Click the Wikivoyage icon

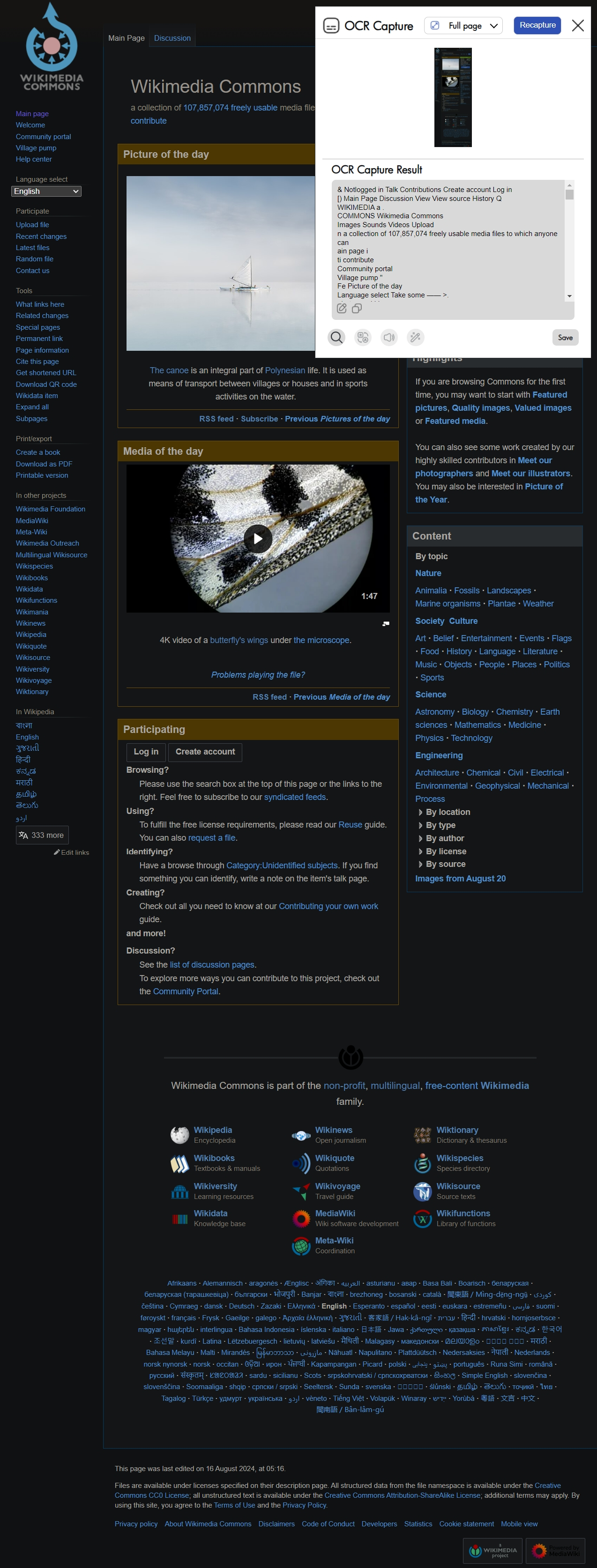pos(301,1191)
